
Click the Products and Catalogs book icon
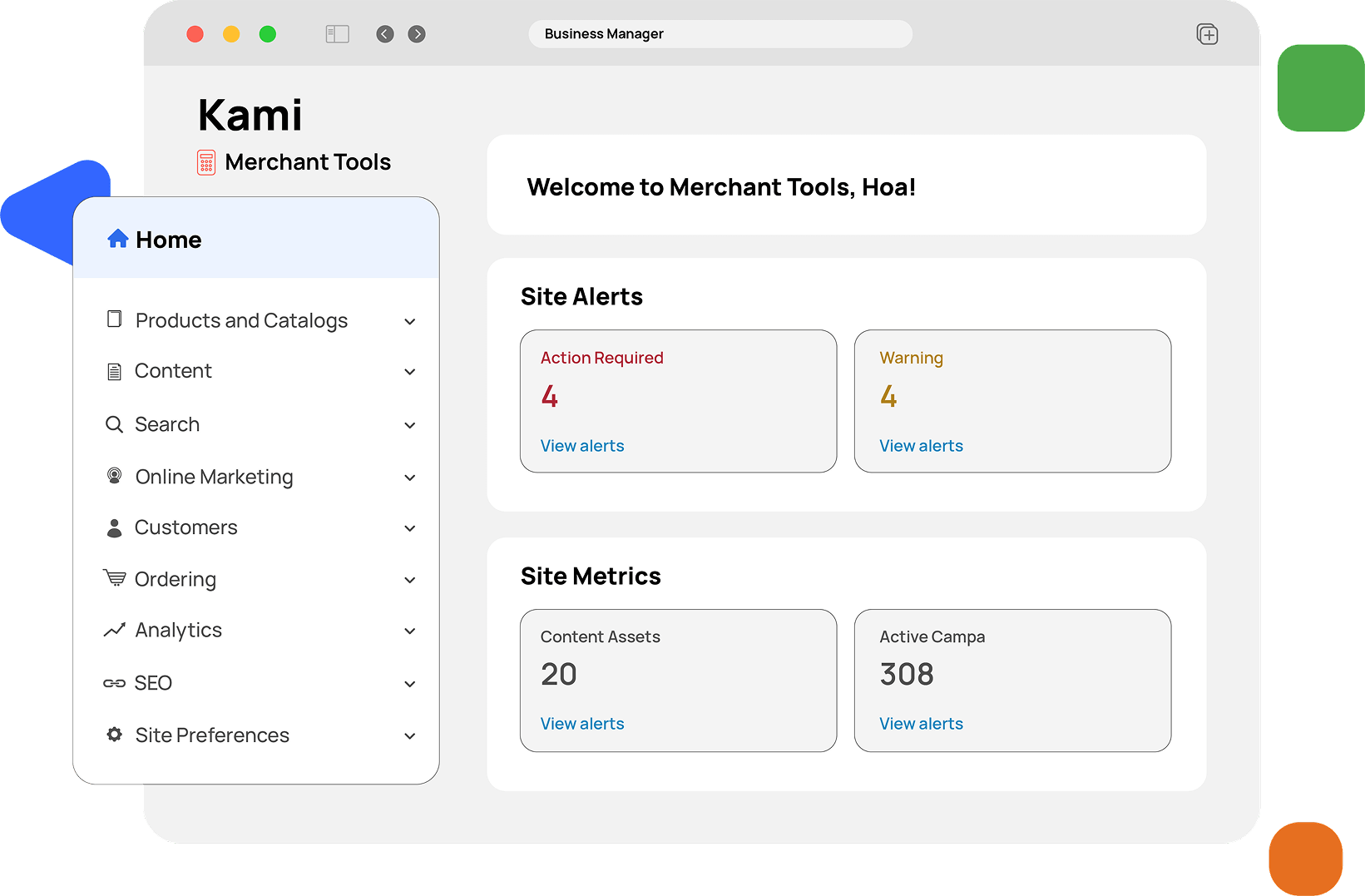[x=115, y=319]
